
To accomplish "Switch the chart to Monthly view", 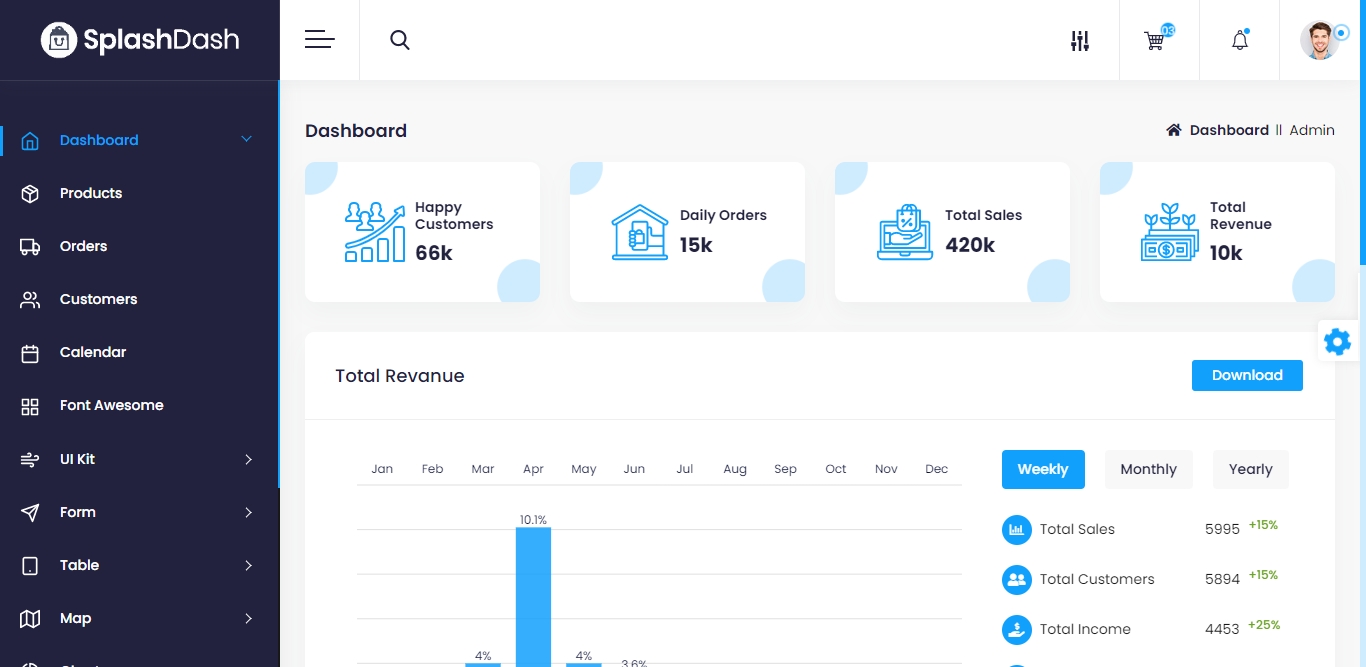I will 1148,469.
